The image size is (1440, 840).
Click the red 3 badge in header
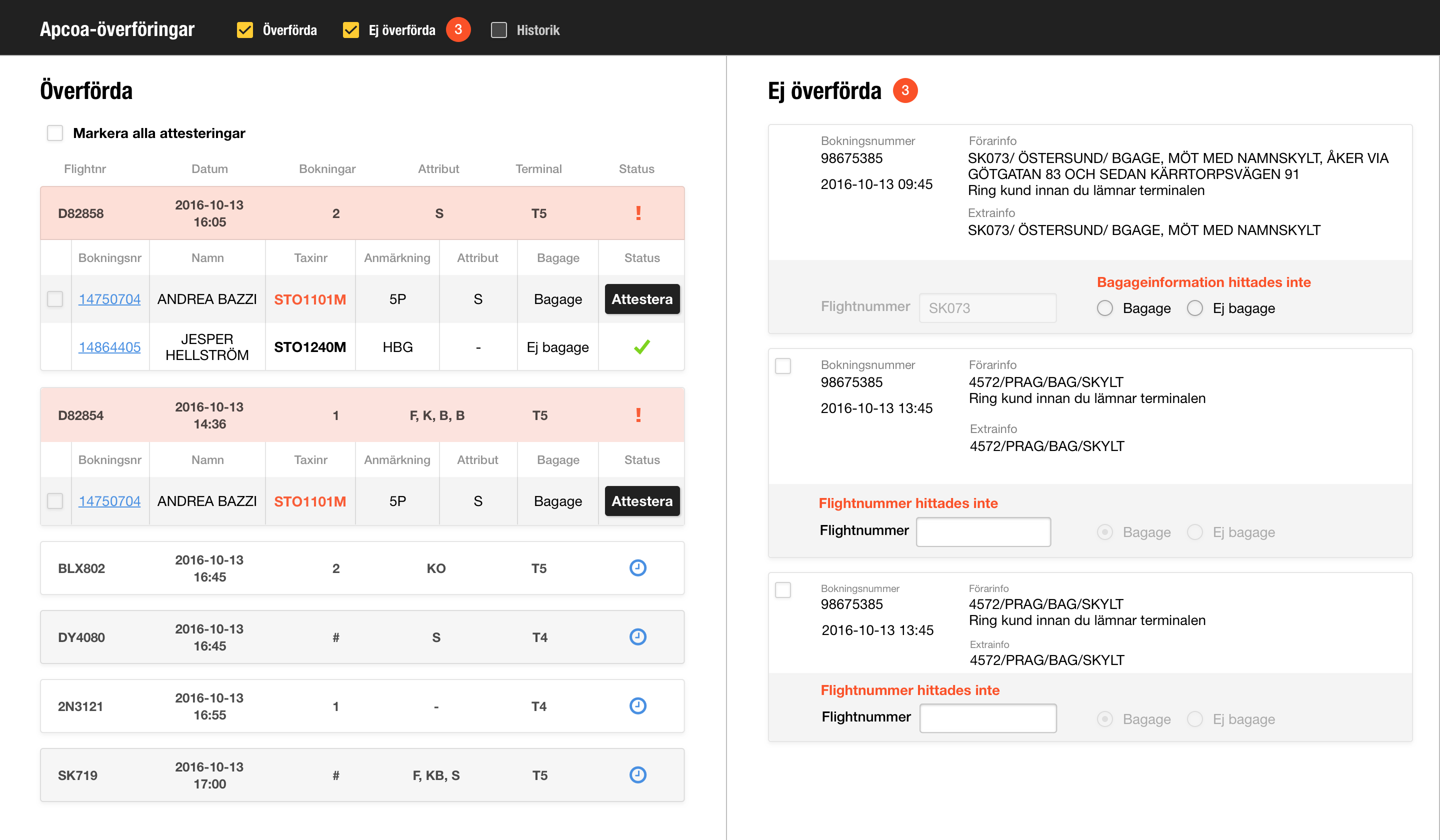(x=458, y=29)
